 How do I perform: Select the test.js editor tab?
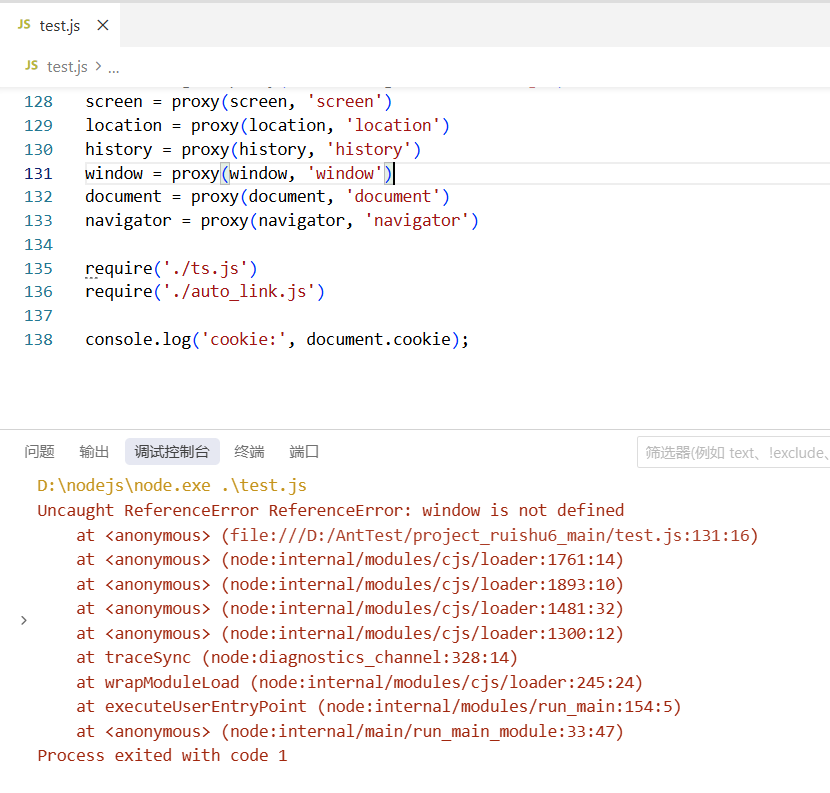[60, 26]
